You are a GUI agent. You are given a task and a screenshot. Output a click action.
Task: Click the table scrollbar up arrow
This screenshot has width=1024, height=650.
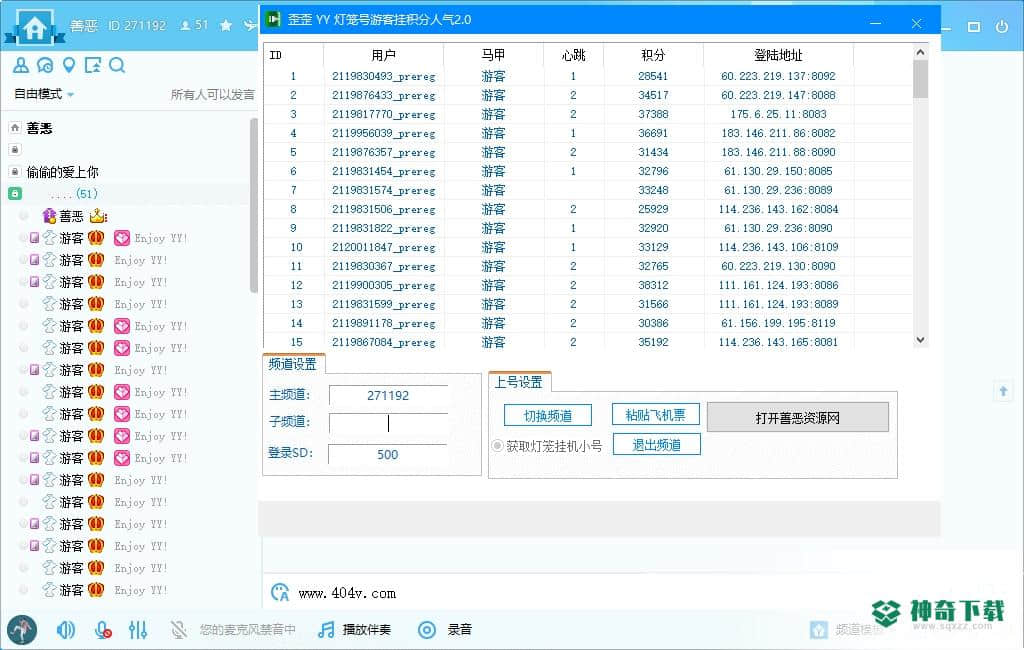pos(920,52)
